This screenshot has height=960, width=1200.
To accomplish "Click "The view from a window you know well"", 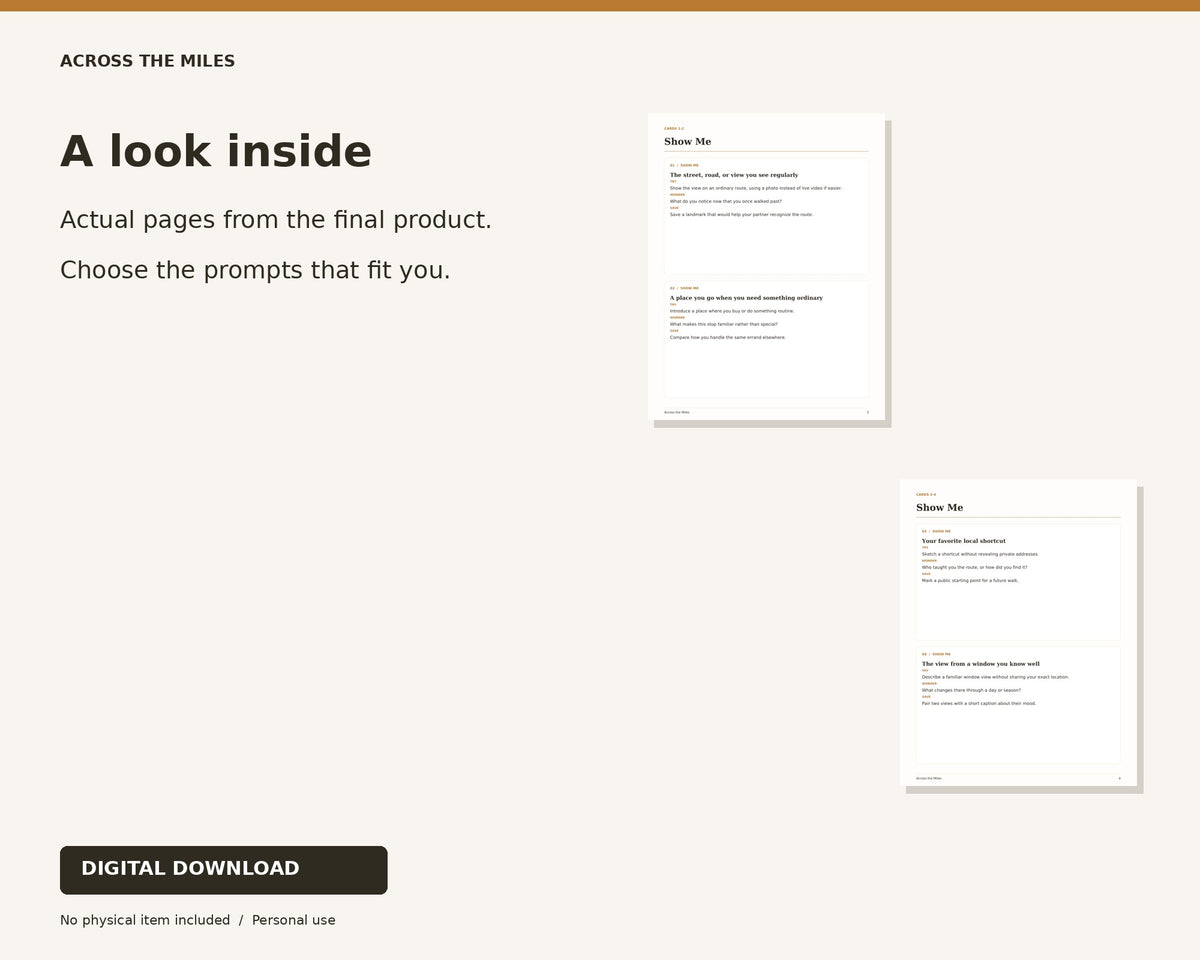I will 981,664.
